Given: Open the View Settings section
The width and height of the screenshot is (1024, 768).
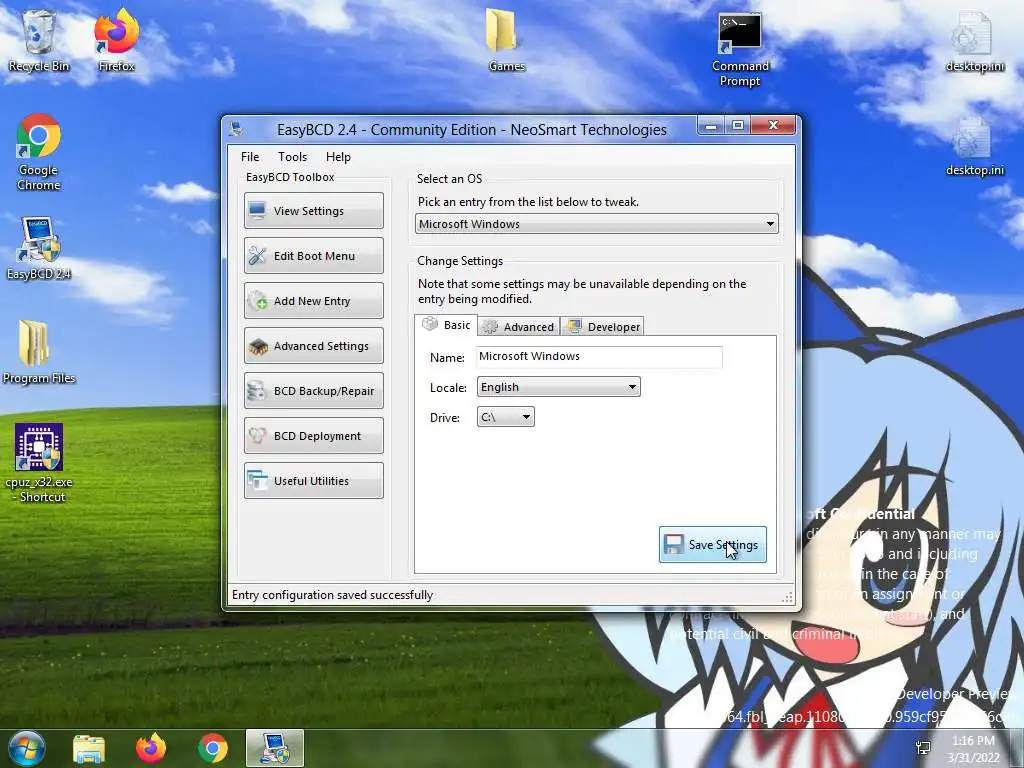Looking at the screenshot, I should point(313,210).
